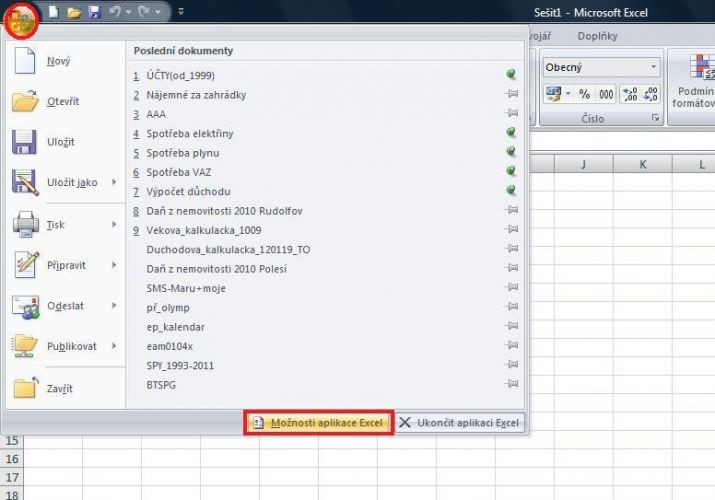The height and width of the screenshot is (500, 715).
Task: Choose Uložit in the Office menu
Action: click(x=65, y=142)
